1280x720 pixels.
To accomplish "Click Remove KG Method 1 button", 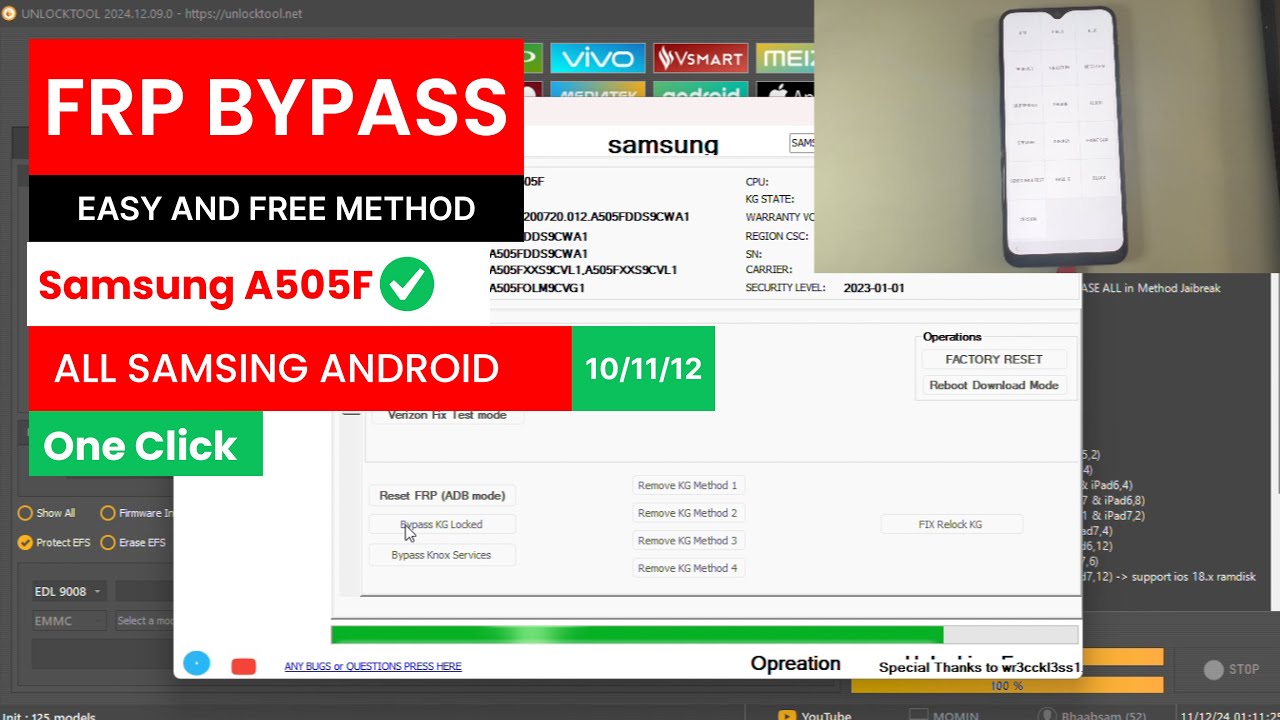I will pyautogui.click(x=687, y=485).
